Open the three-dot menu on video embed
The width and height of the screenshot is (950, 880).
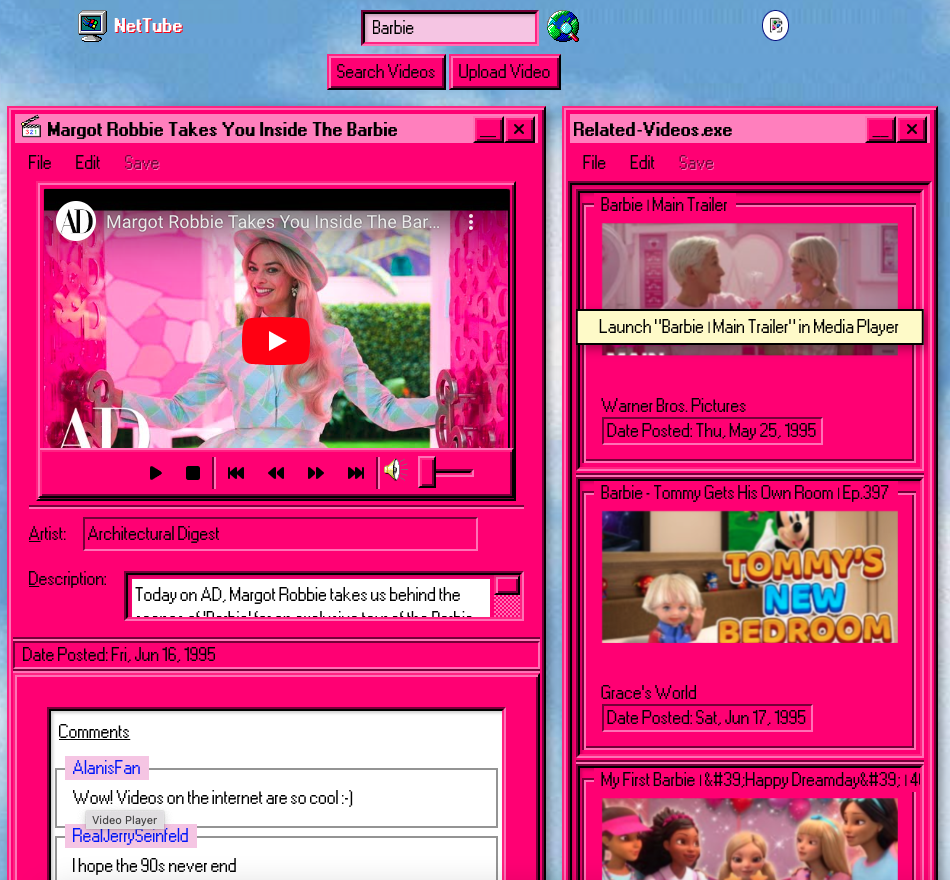click(x=471, y=222)
